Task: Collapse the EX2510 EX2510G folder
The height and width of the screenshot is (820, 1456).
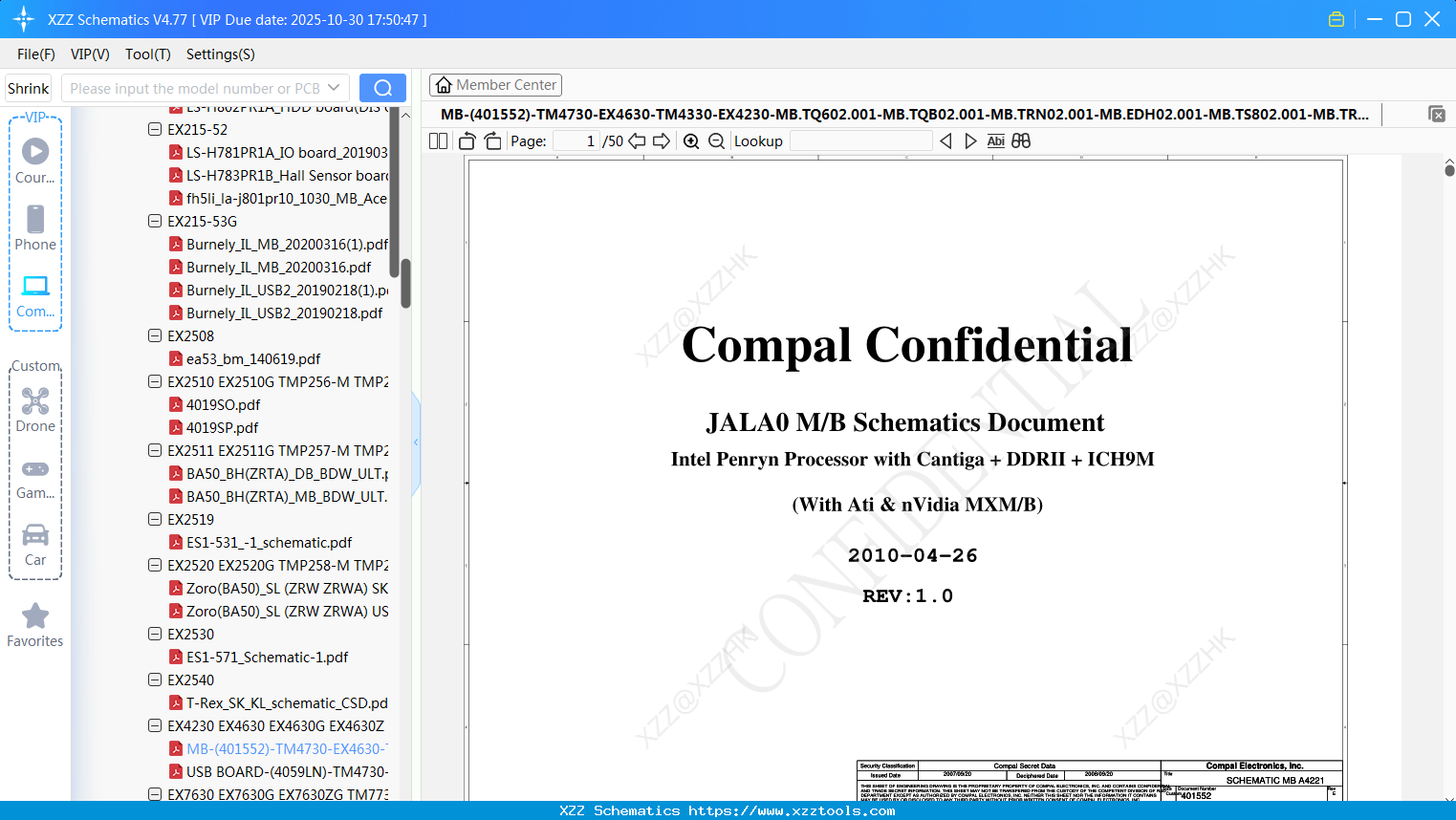Action: click(x=155, y=381)
